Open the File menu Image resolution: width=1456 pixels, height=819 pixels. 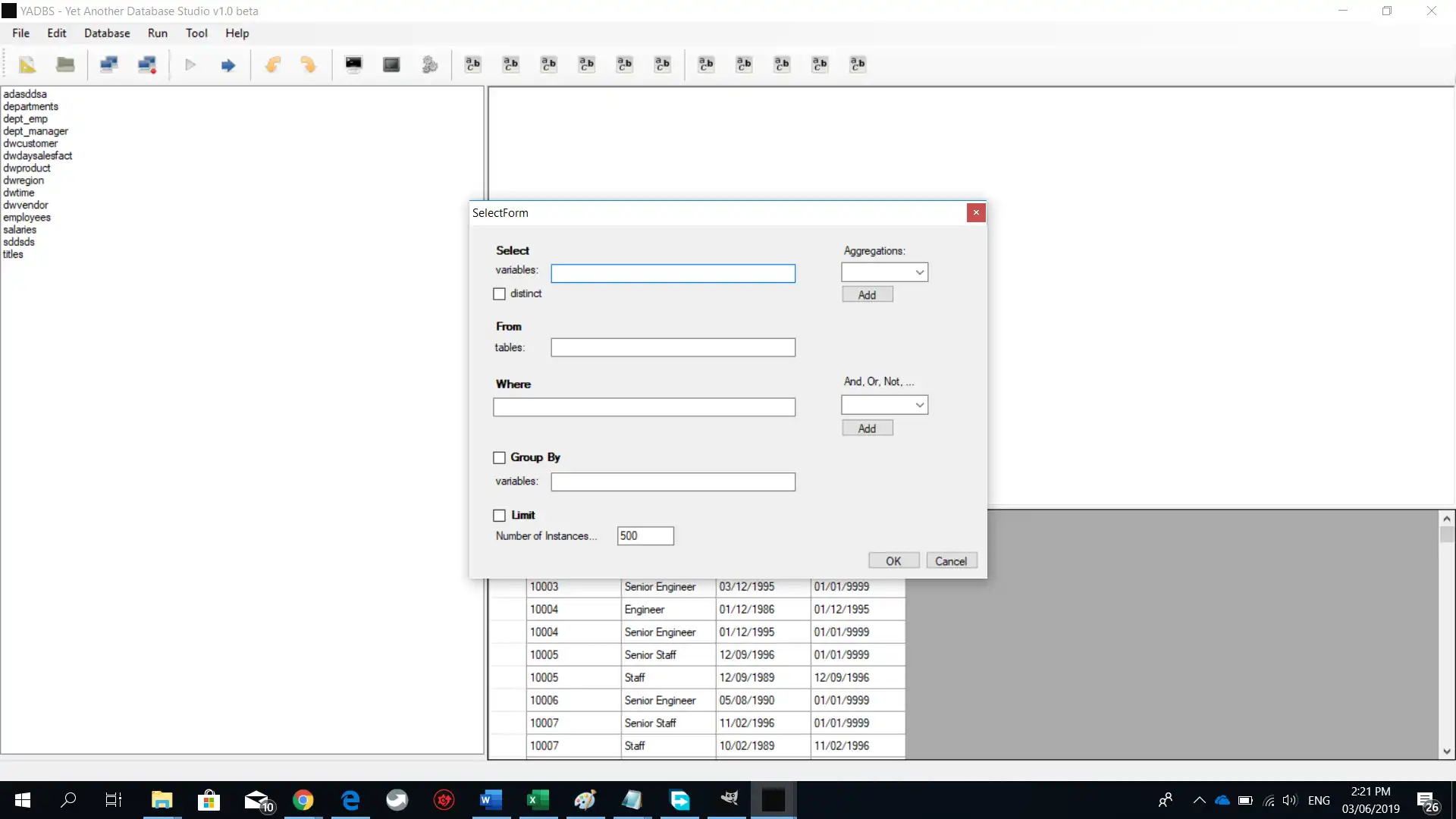click(21, 33)
